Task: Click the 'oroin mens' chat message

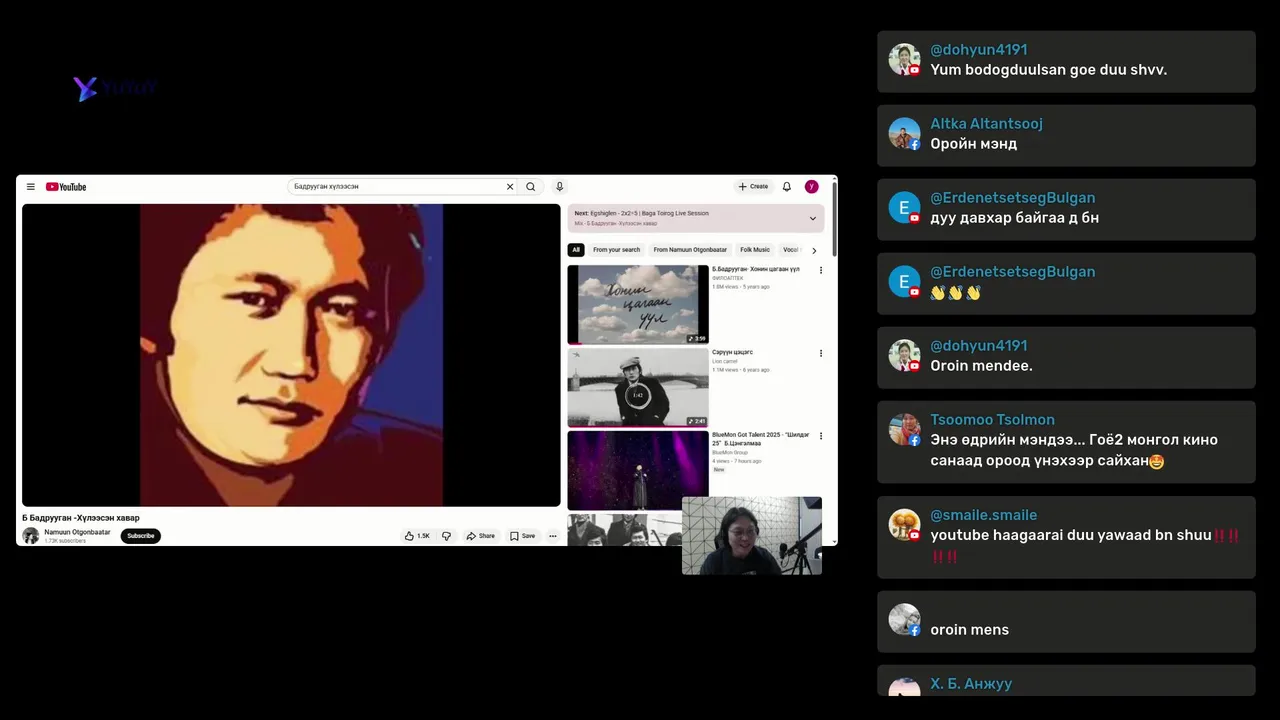Action: pos(969,630)
